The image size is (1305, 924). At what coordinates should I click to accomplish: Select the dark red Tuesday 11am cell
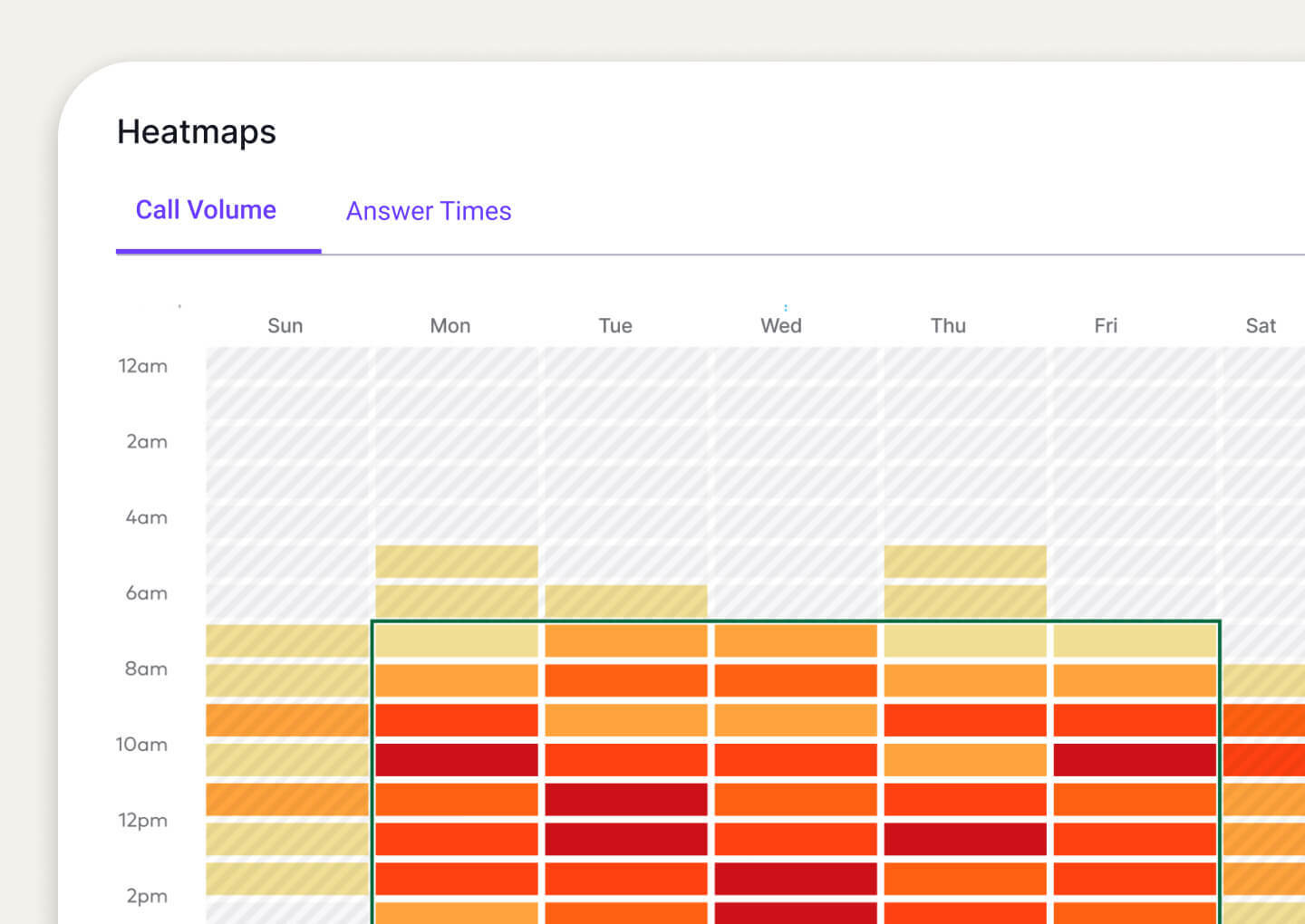(x=626, y=800)
